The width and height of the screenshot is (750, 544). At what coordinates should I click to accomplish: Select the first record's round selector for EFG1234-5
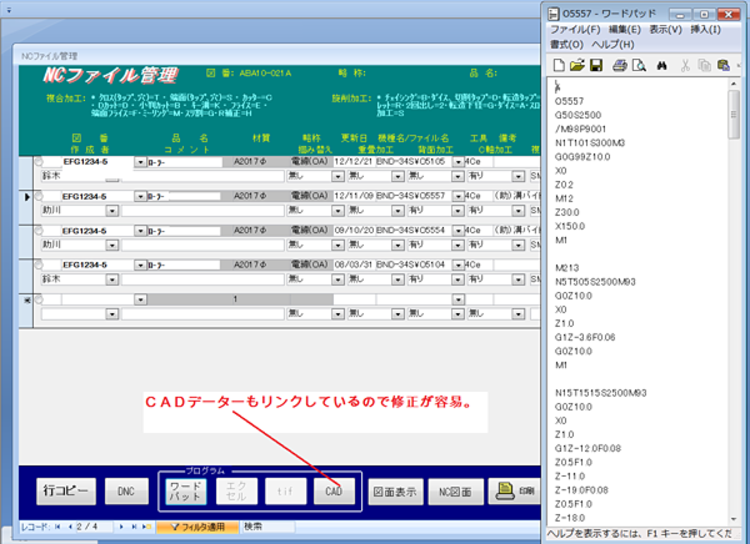(x=40, y=161)
